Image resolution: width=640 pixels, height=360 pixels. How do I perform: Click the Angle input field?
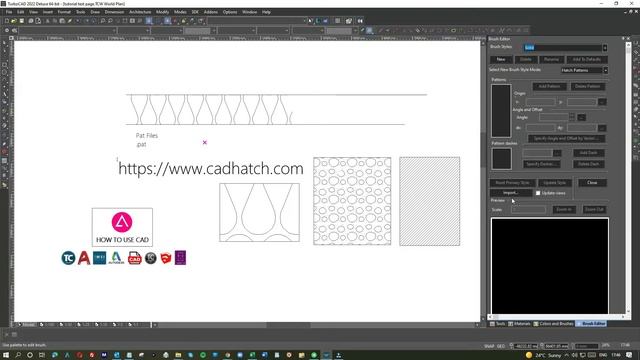click(x=554, y=118)
